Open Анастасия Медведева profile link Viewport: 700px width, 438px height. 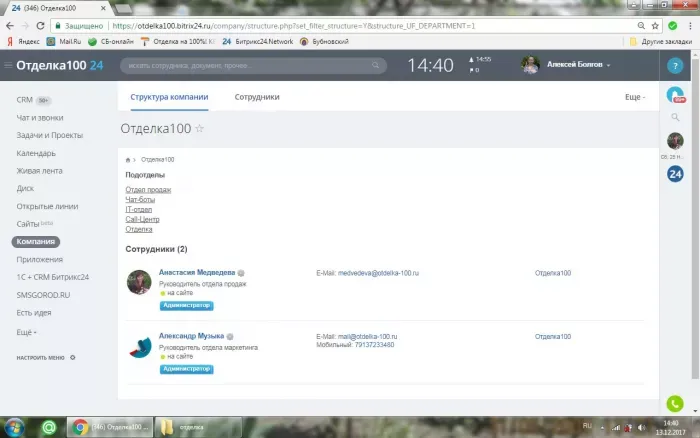197,272
